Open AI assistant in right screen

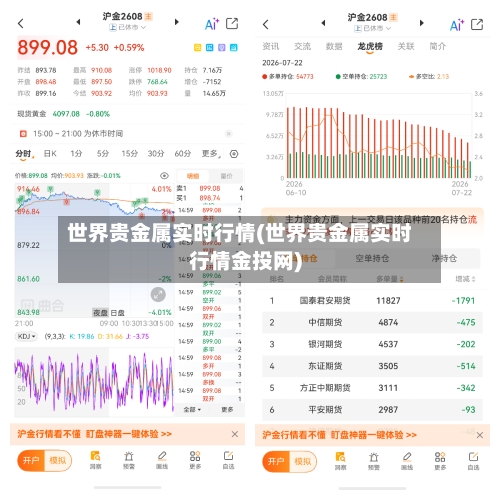click(x=457, y=25)
